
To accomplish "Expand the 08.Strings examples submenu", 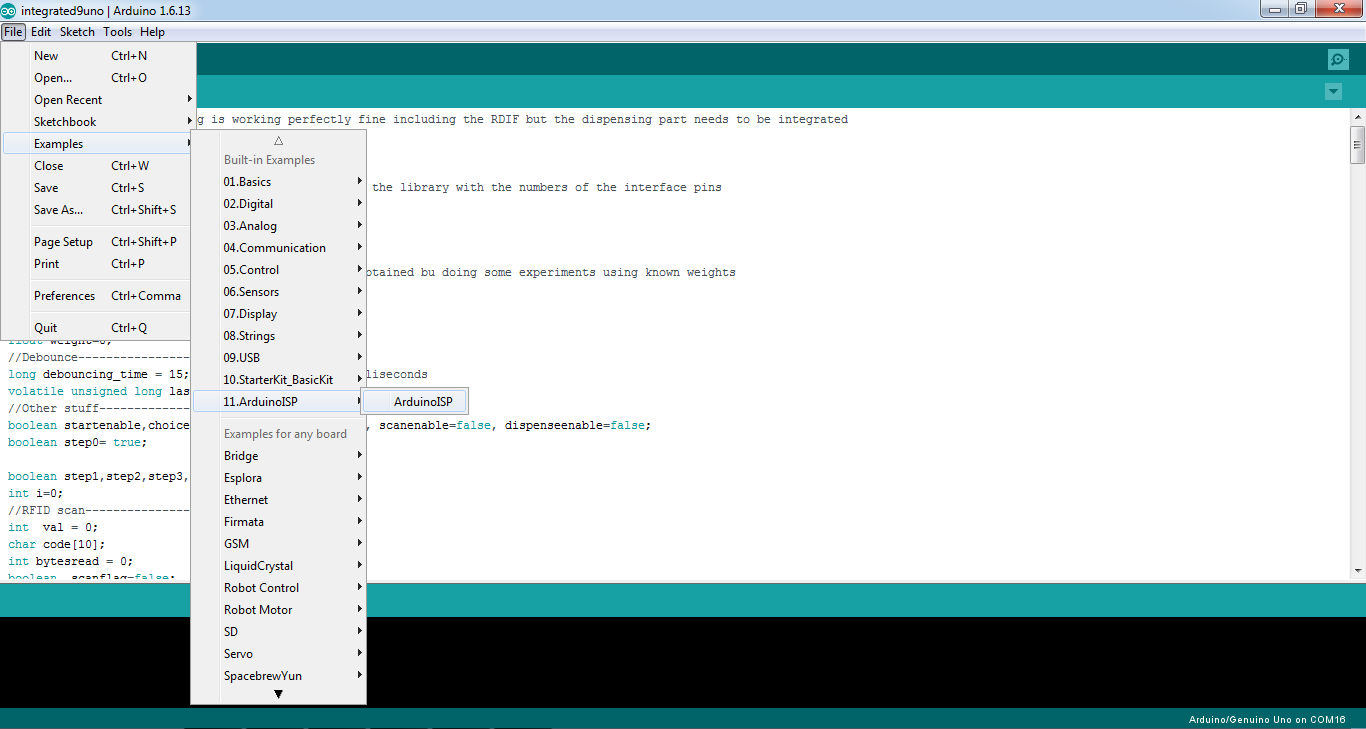I will coord(279,336).
